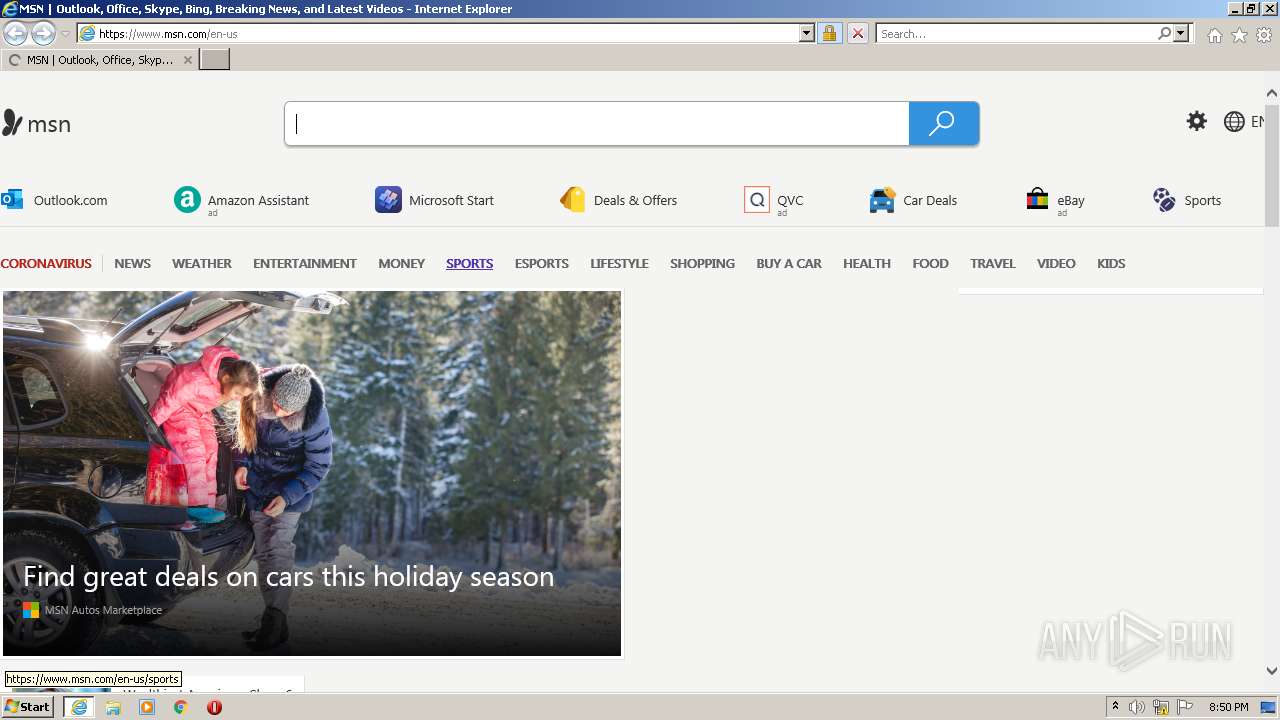Open the NEWS section
Screen dimensions: 1280x720
[132, 263]
